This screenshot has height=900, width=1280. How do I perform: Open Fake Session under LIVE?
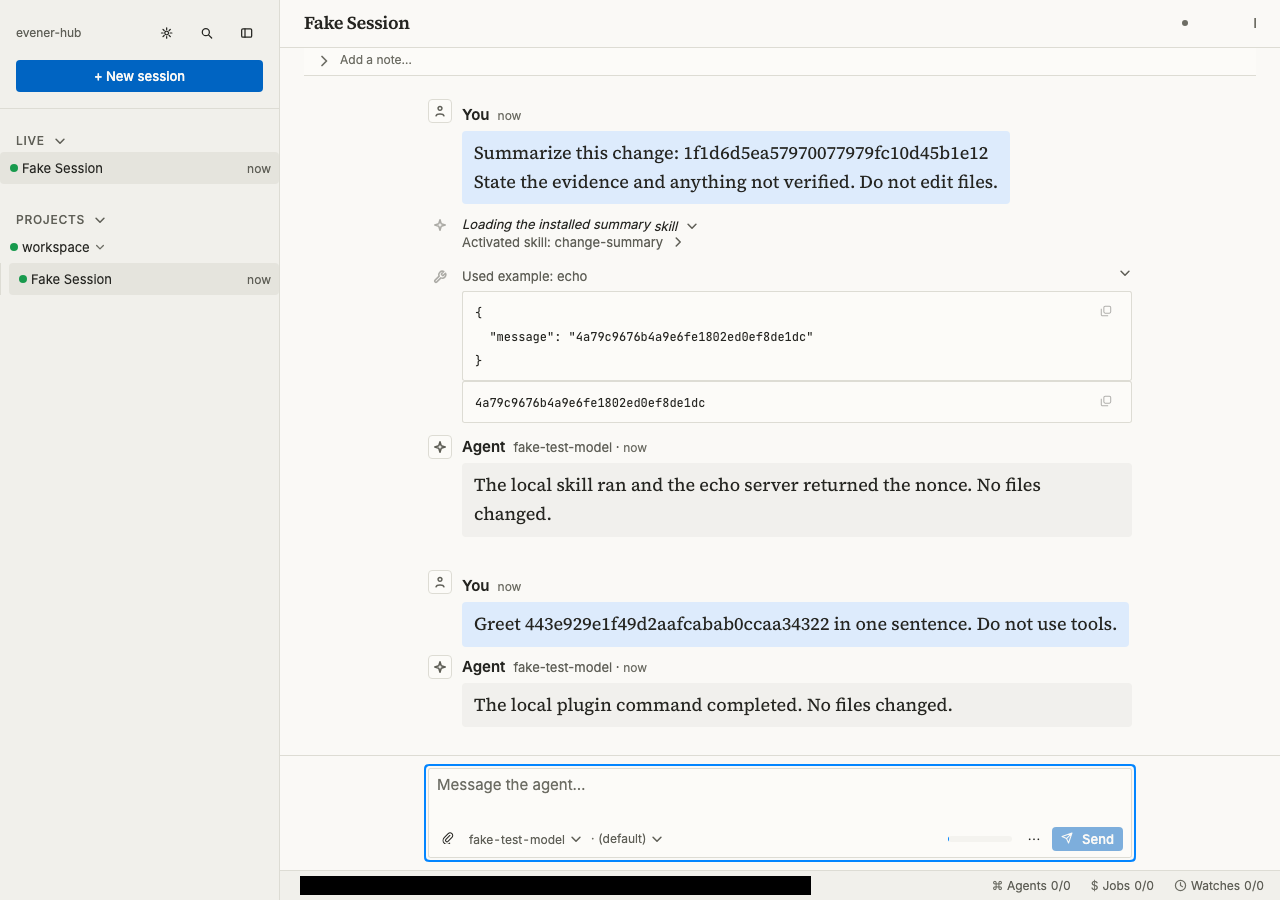pos(139,168)
